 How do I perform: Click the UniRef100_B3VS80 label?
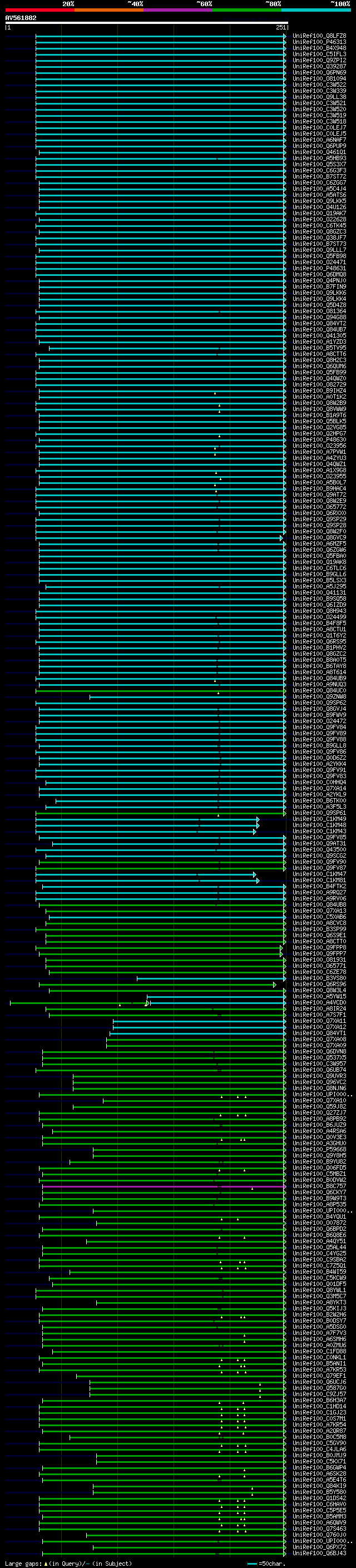click(319, 978)
